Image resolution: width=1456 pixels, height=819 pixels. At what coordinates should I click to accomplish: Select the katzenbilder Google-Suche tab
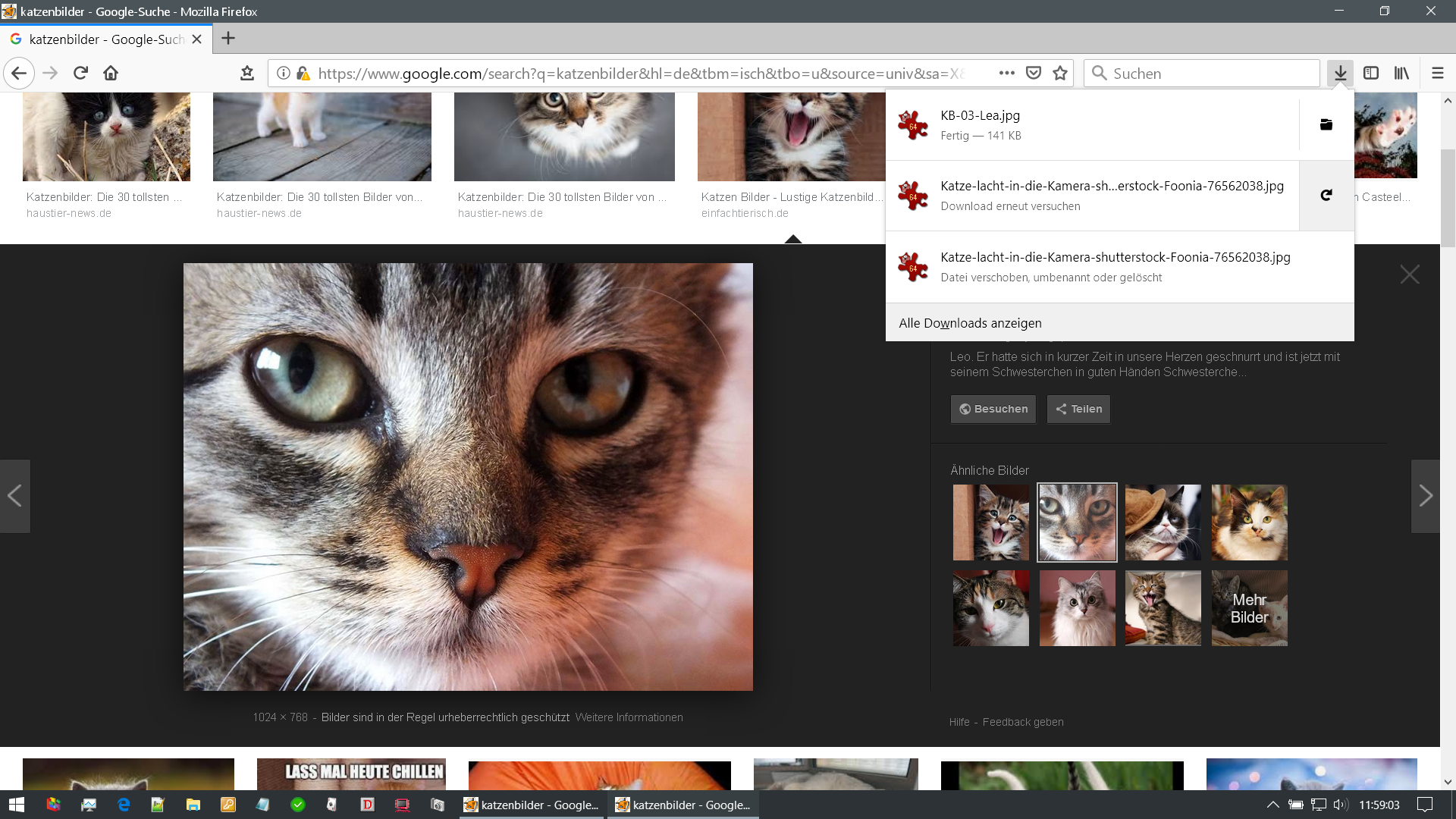click(x=106, y=39)
